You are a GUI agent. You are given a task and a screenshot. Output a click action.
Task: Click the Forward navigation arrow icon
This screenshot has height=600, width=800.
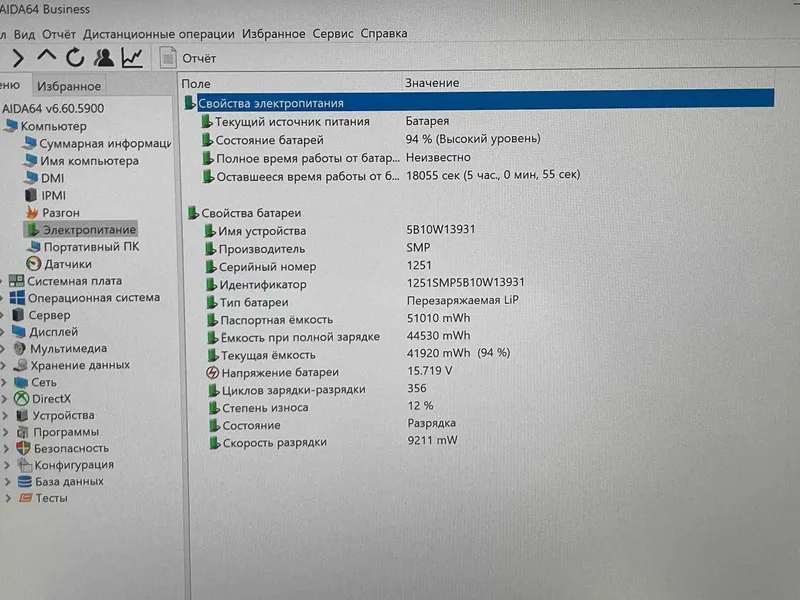tap(18, 58)
